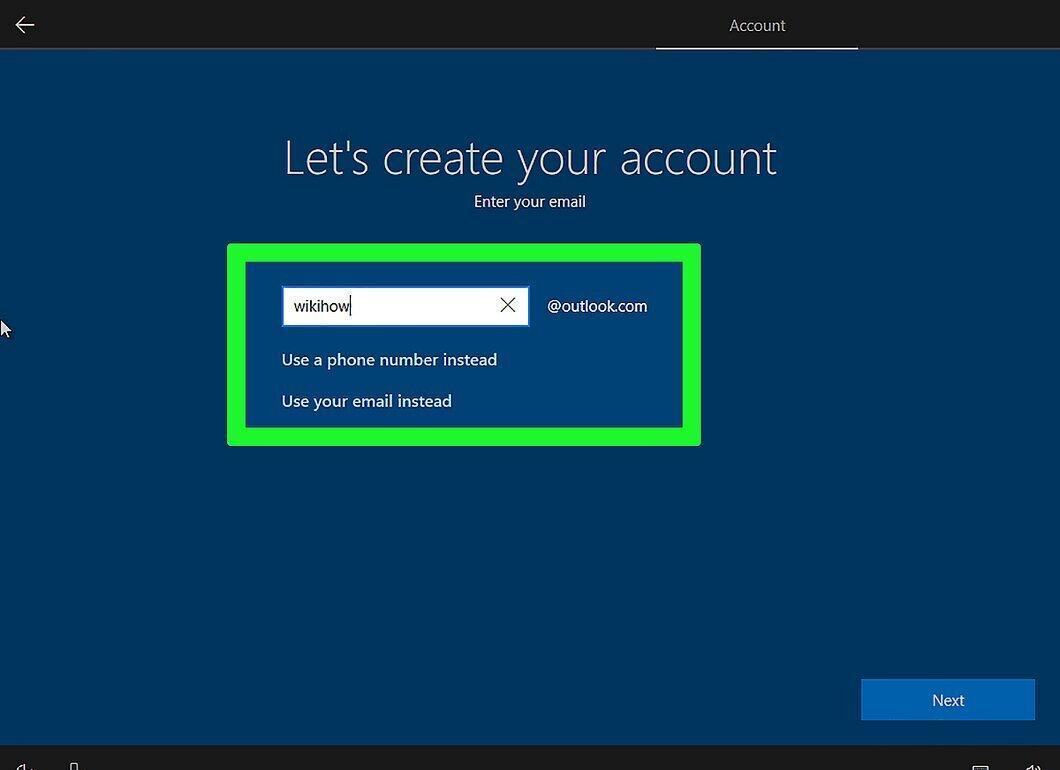The width and height of the screenshot is (1060, 770).
Task: Clear the email field with the X
Action: click(x=508, y=306)
